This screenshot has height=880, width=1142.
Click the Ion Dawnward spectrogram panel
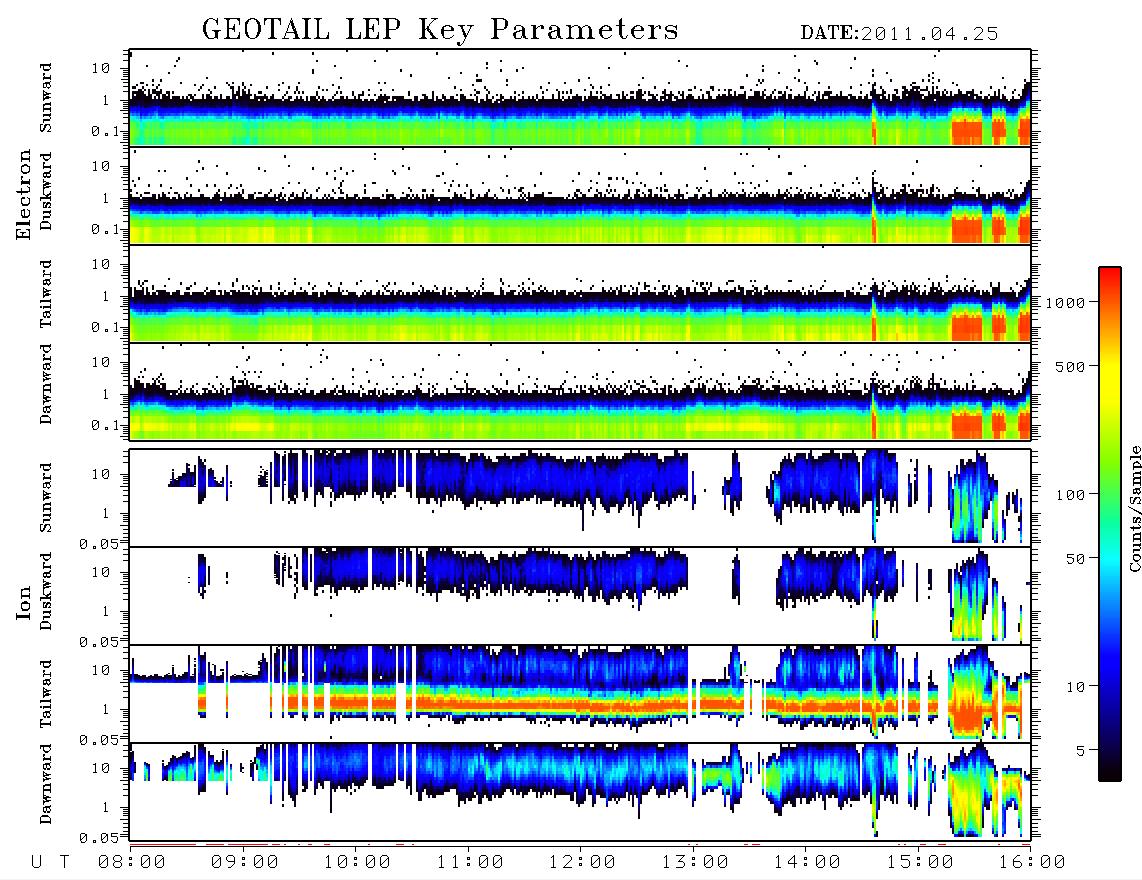click(580, 792)
